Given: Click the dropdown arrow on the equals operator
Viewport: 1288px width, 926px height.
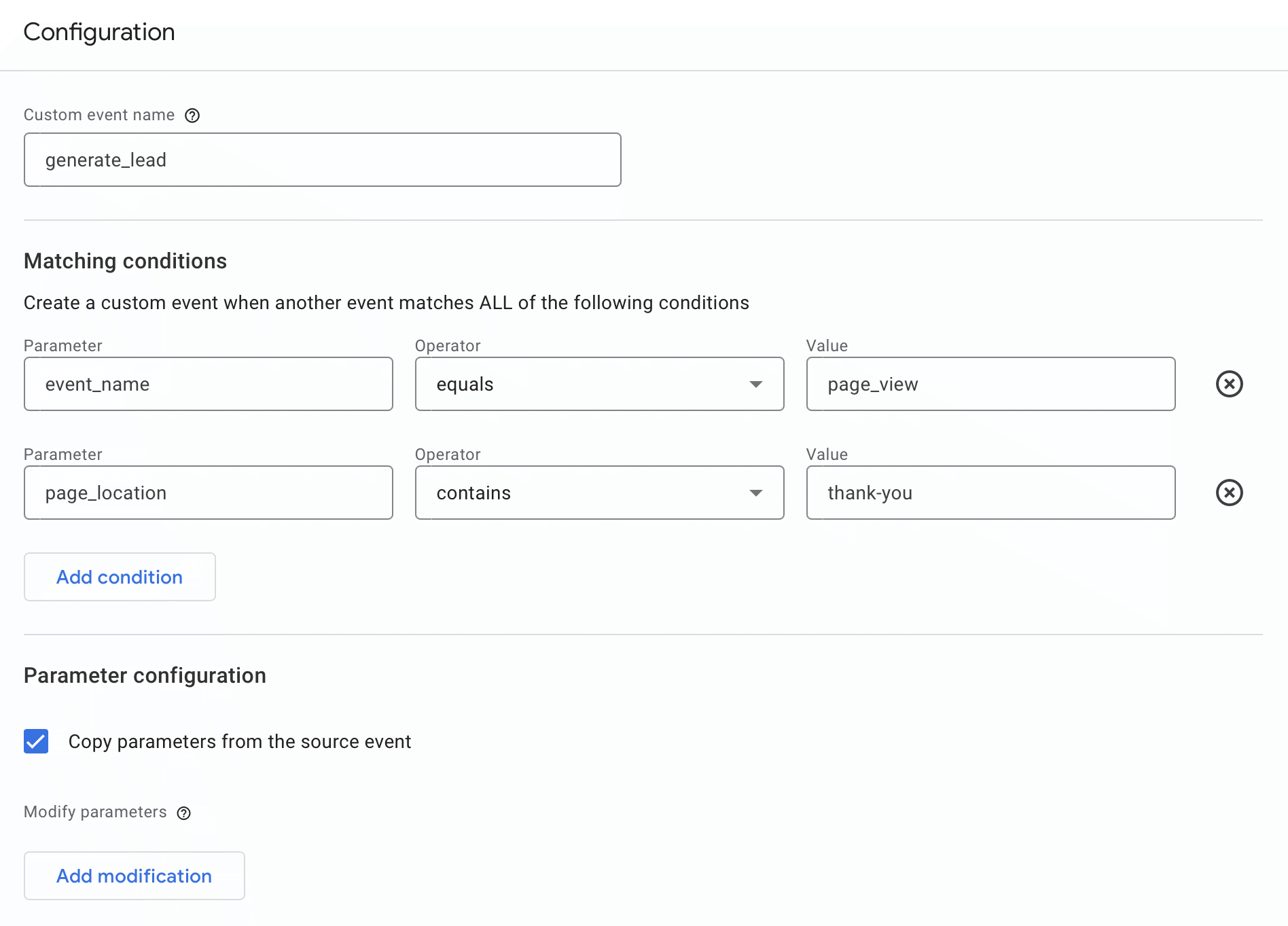Looking at the screenshot, I should pyautogui.click(x=756, y=384).
